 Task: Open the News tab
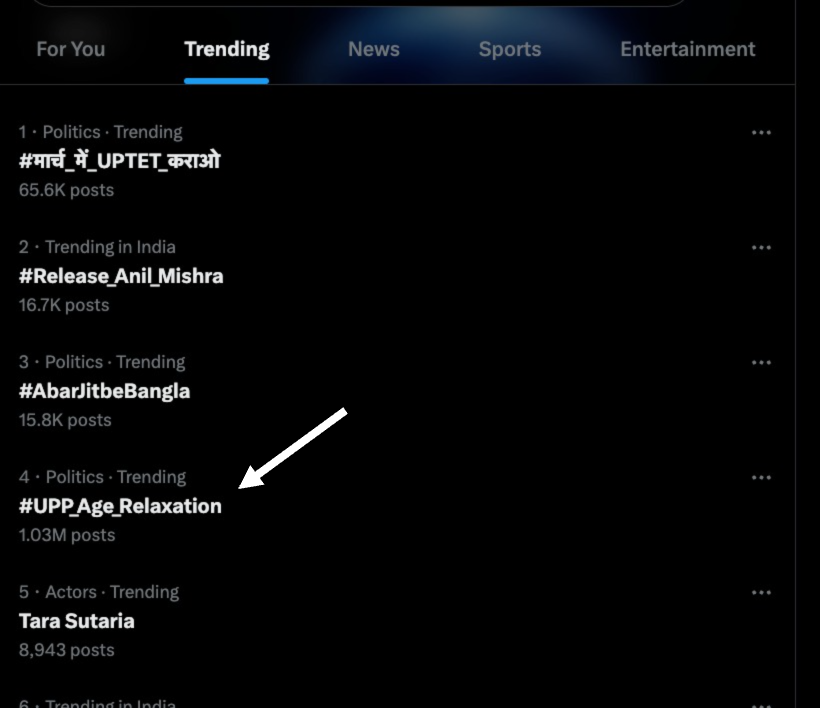tap(373, 49)
